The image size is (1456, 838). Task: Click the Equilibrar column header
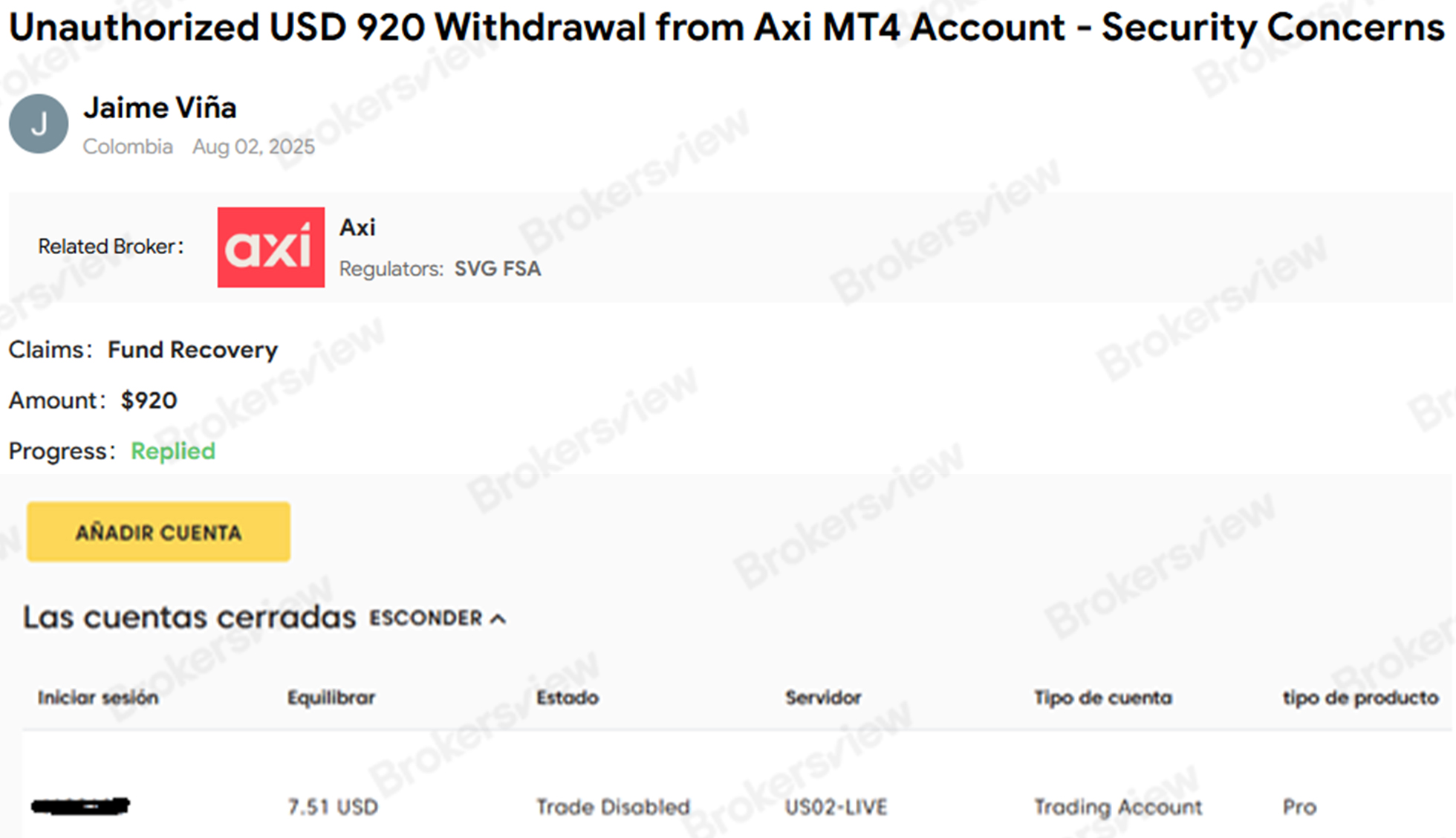coord(331,698)
